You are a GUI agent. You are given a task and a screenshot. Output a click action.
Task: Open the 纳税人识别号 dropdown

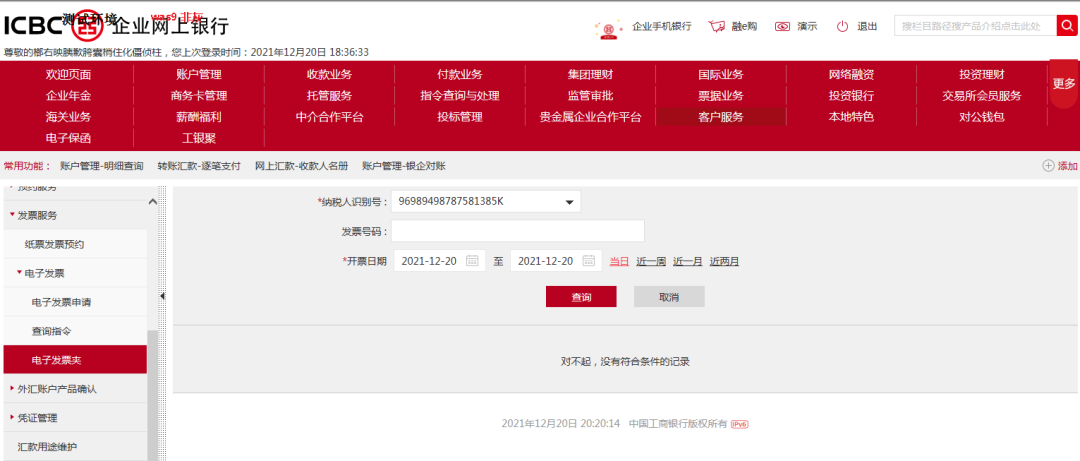569,202
